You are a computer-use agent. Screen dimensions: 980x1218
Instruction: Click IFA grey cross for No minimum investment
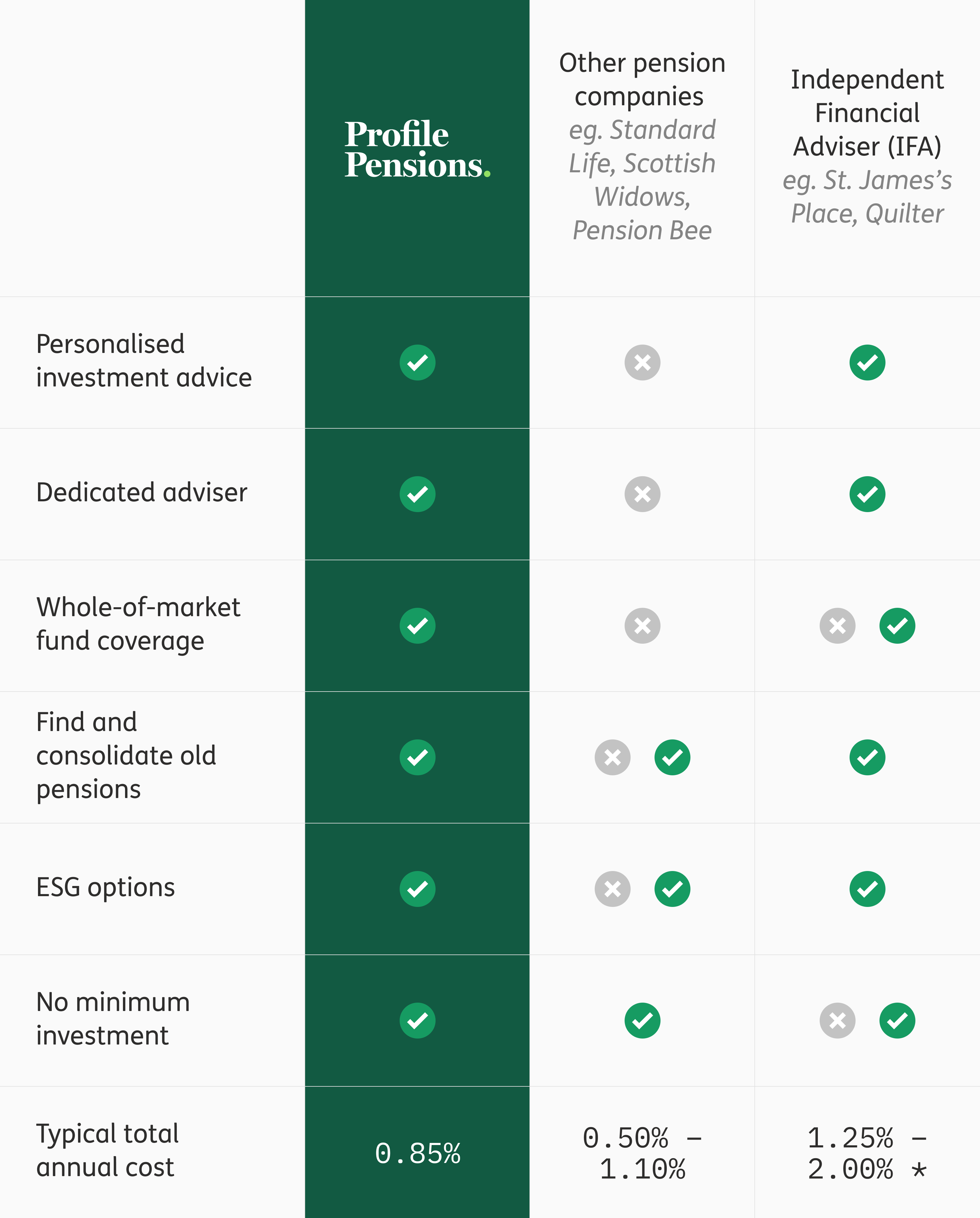point(837,1020)
